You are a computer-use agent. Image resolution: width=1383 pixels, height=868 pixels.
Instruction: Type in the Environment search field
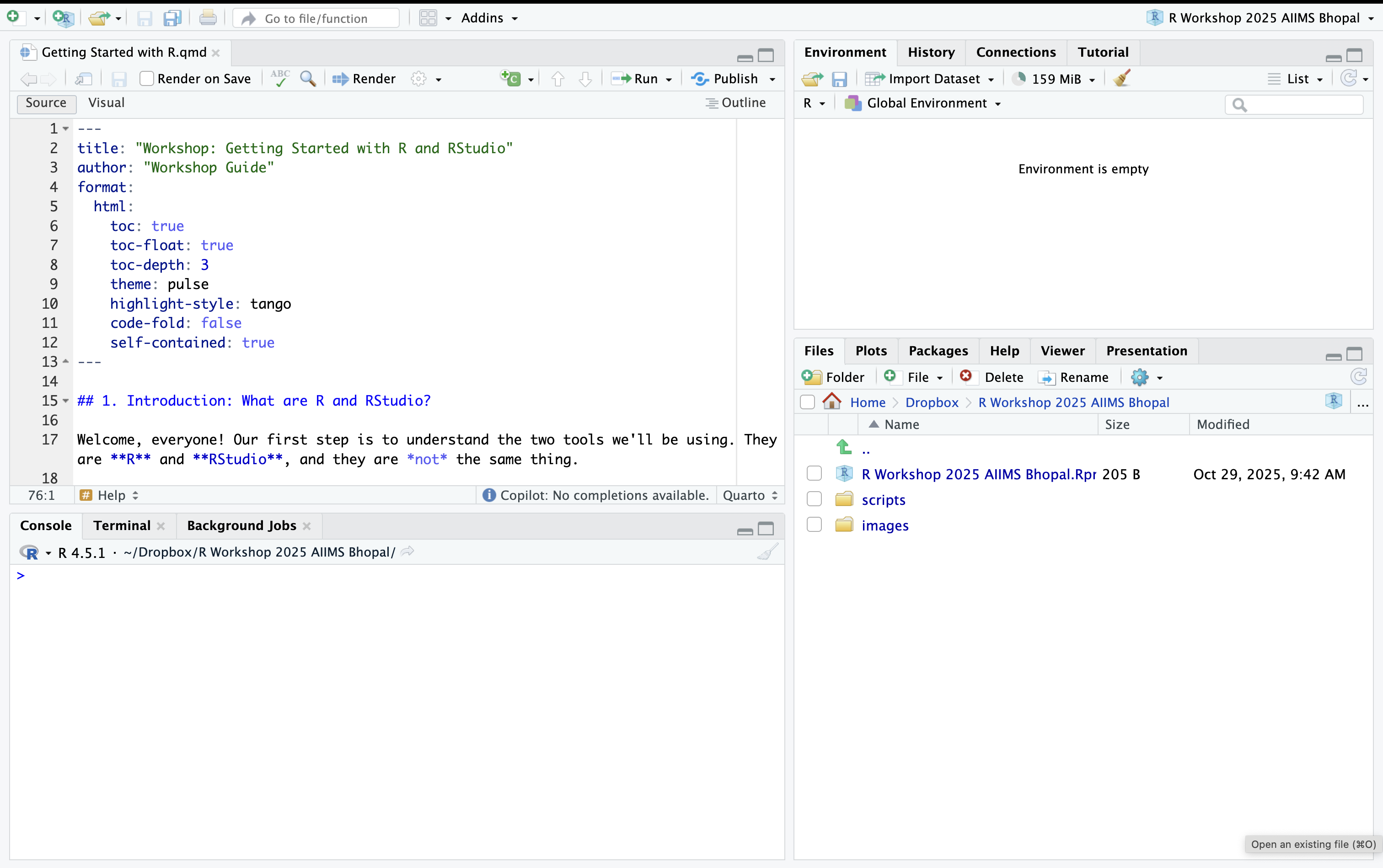coord(1294,104)
